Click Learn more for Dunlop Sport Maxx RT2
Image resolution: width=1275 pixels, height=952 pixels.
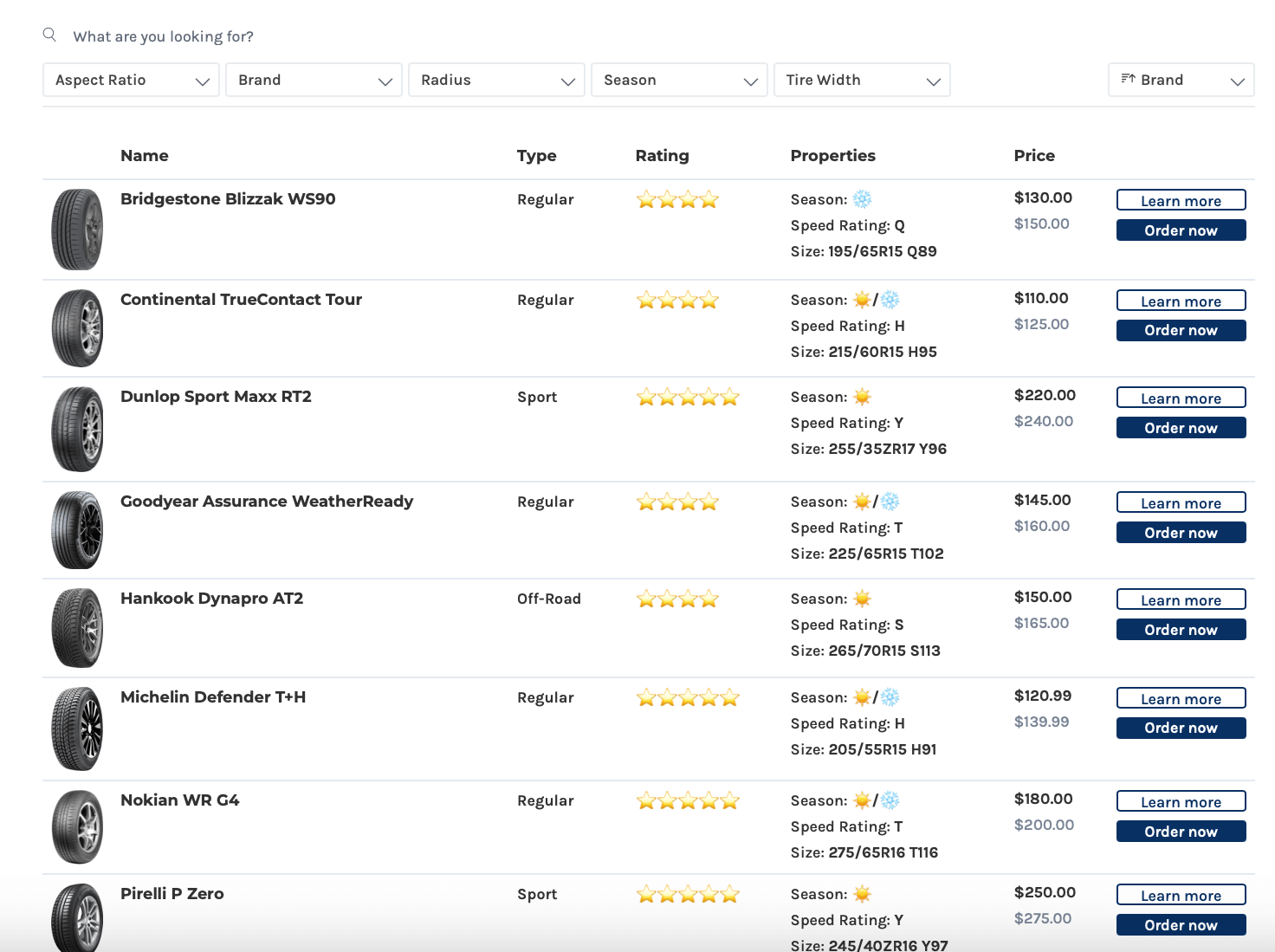coord(1181,398)
